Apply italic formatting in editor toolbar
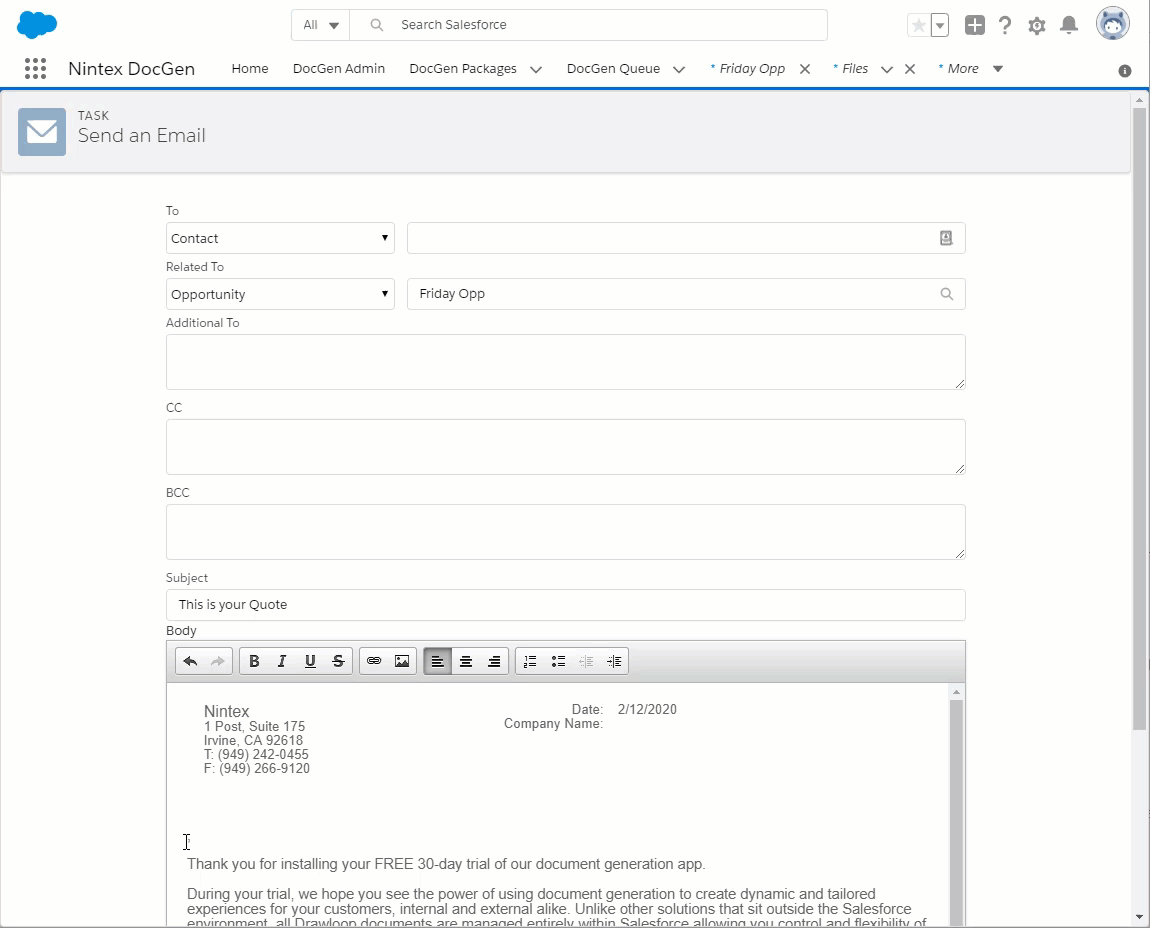 tap(282, 661)
